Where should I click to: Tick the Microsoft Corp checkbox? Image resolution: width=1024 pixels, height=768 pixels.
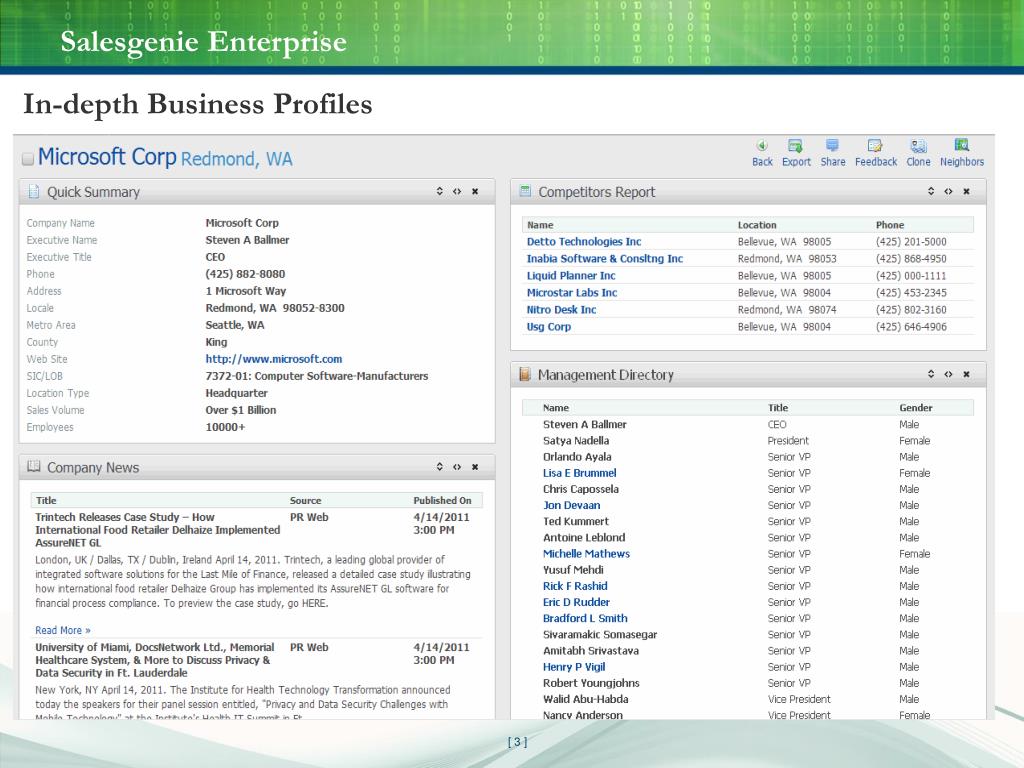(28, 159)
